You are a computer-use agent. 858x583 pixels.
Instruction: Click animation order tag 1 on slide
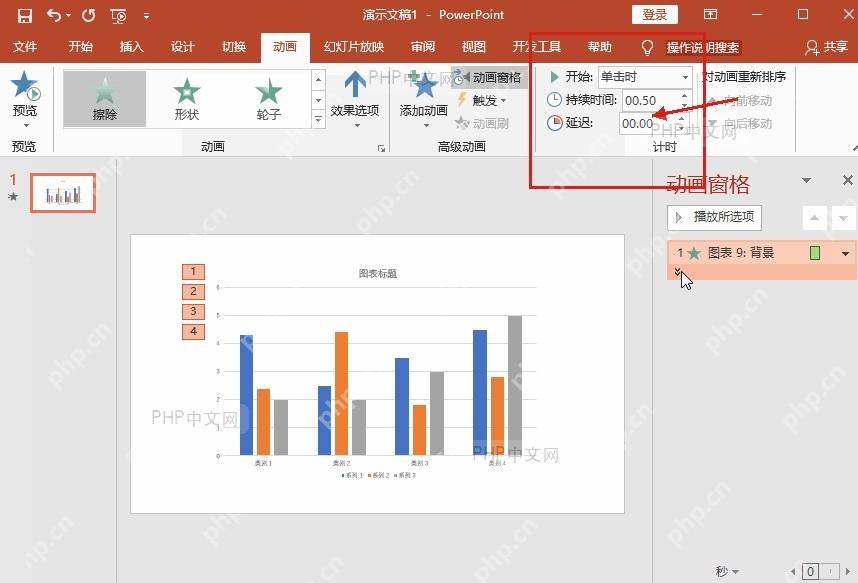pyautogui.click(x=193, y=272)
